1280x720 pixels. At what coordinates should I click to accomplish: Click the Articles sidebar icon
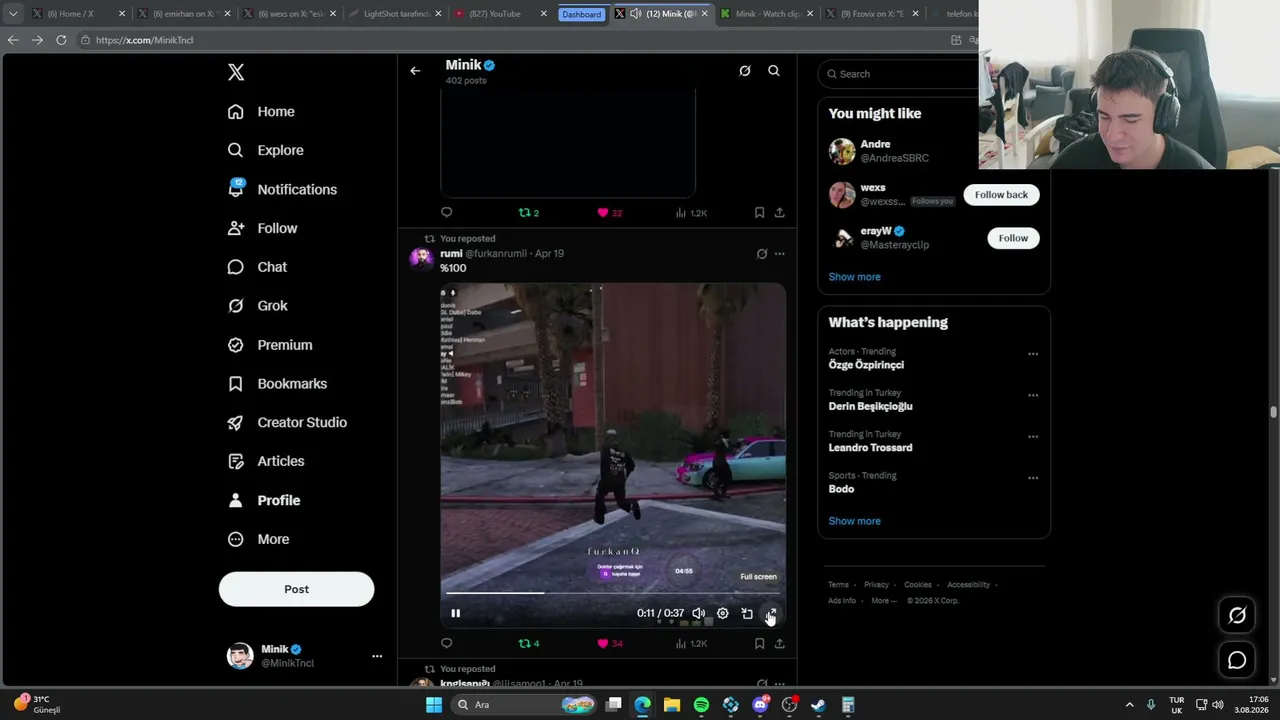tap(236, 461)
